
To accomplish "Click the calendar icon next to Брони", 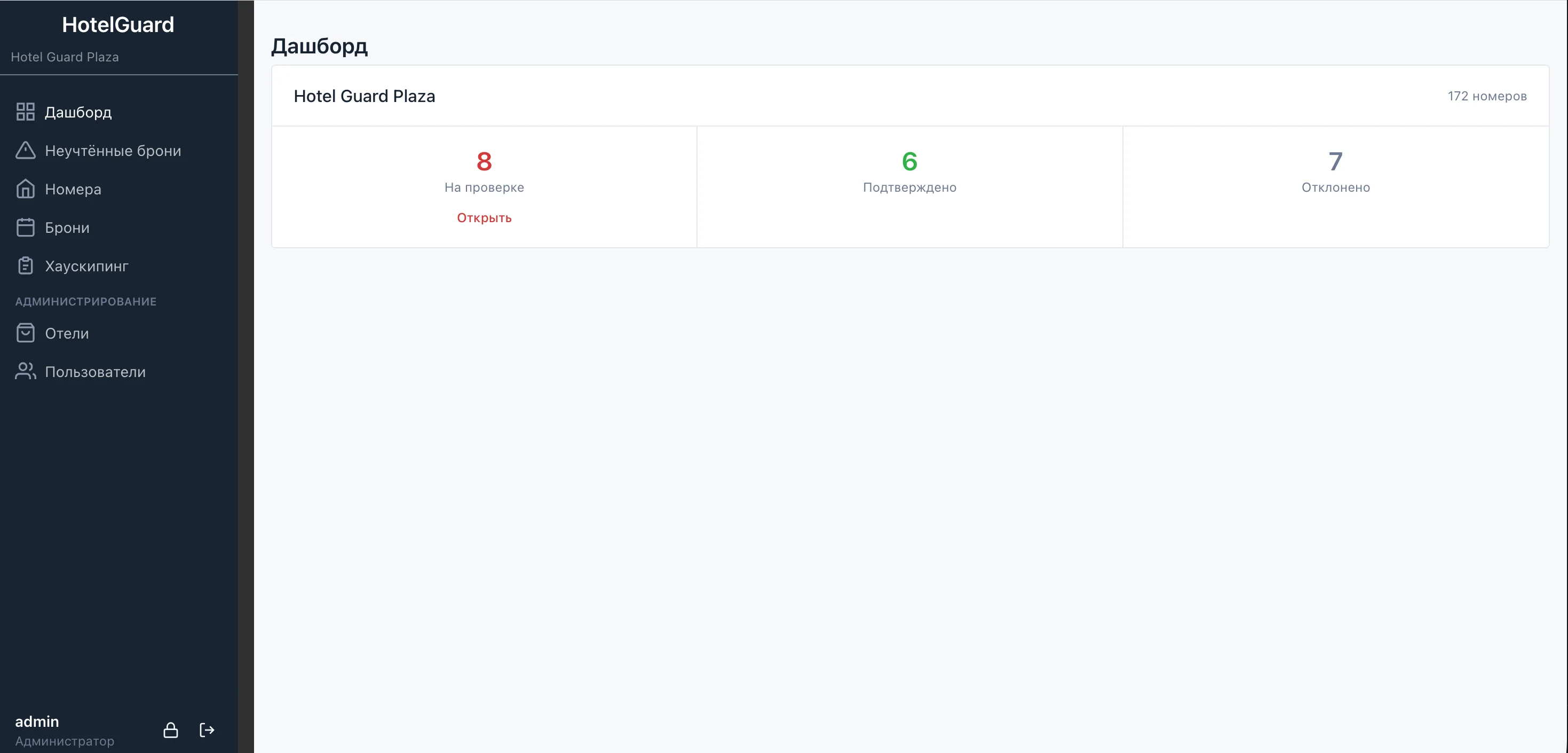I will tap(25, 228).
